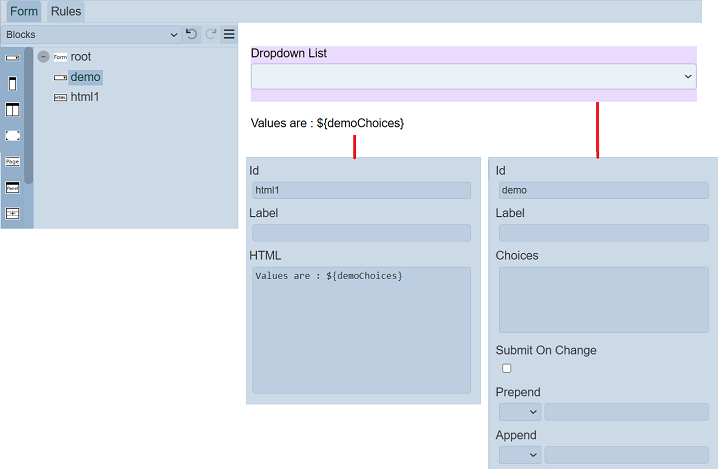The width and height of the screenshot is (718, 469).
Task: Select the Panel block icon in palette
Action: click(x=13, y=187)
